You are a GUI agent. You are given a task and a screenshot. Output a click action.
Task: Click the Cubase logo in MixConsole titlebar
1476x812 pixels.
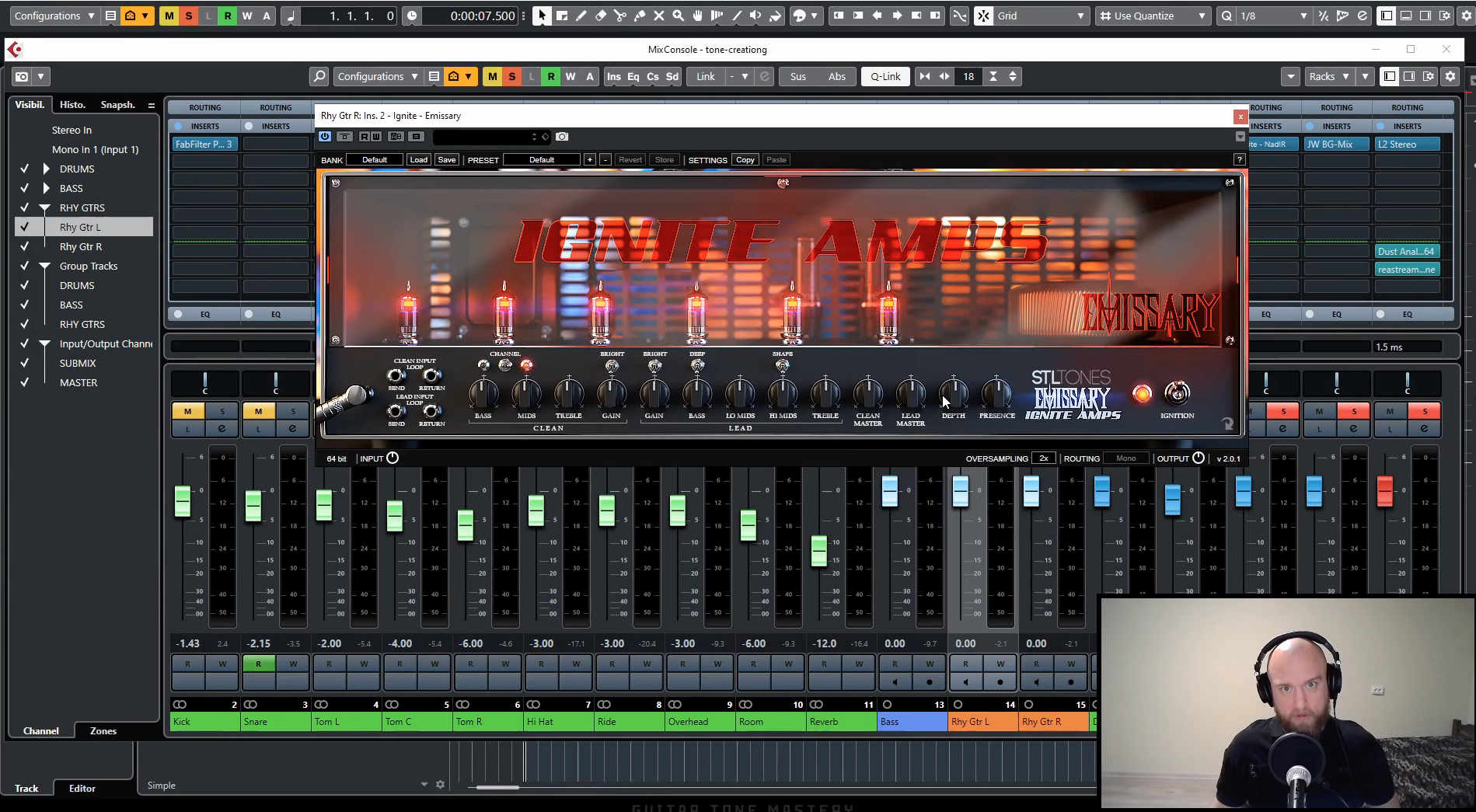click(x=14, y=50)
